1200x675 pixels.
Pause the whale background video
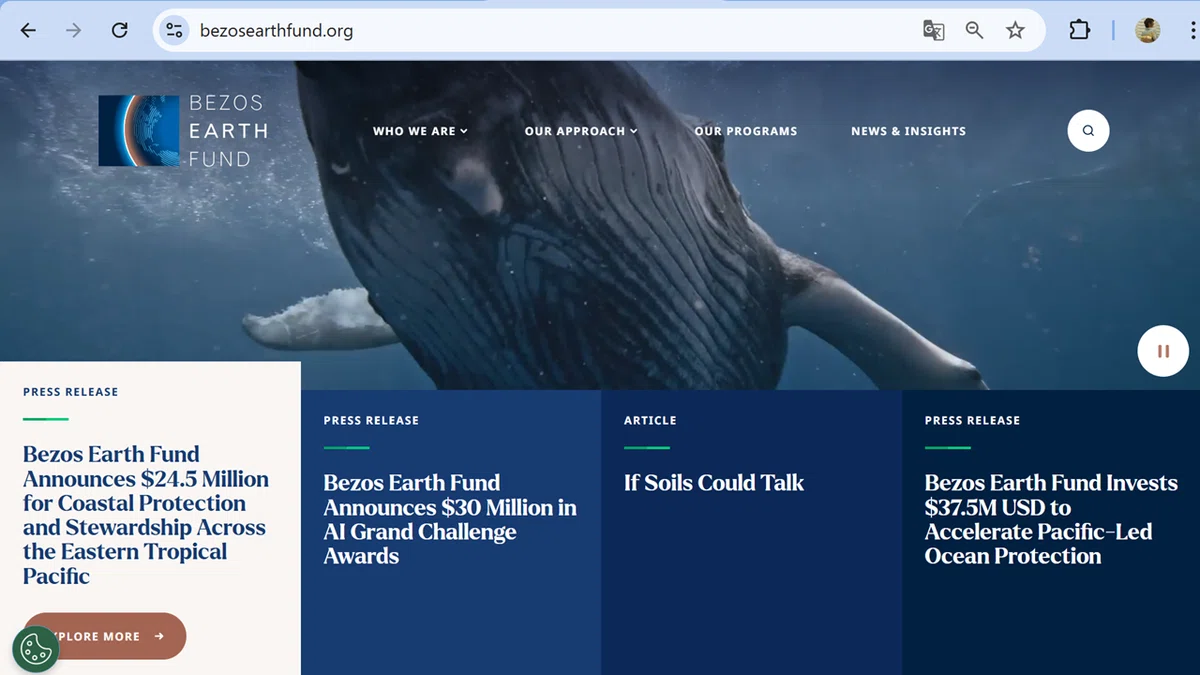[1163, 351]
